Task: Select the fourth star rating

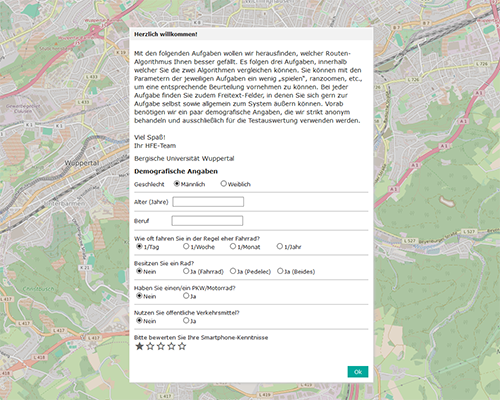Action: pos(171,346)
